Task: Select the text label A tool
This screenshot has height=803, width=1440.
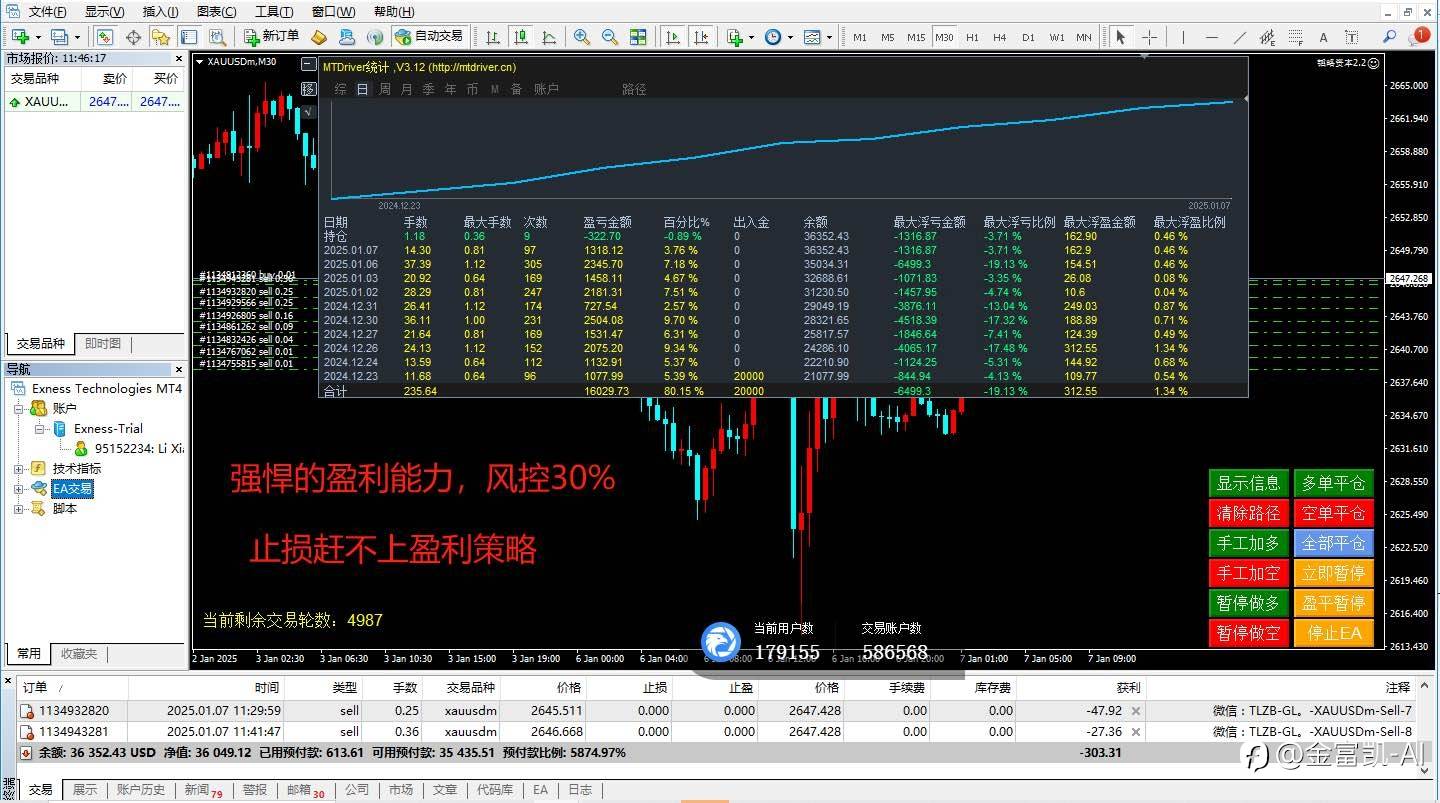Action: click(x=1323, y=37)
